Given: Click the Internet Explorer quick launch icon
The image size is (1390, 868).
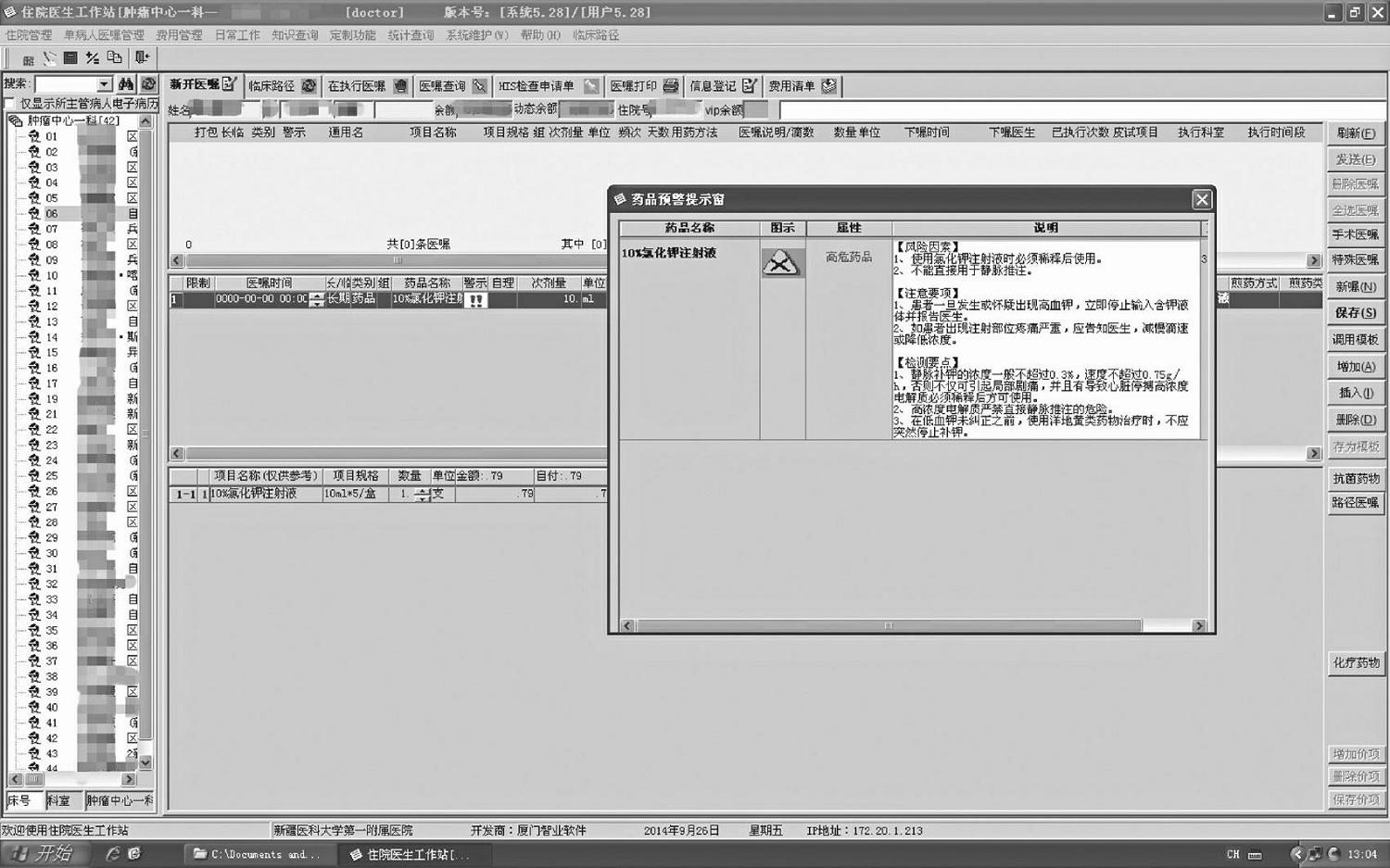Looking at the screenshot, I should 112,854.
